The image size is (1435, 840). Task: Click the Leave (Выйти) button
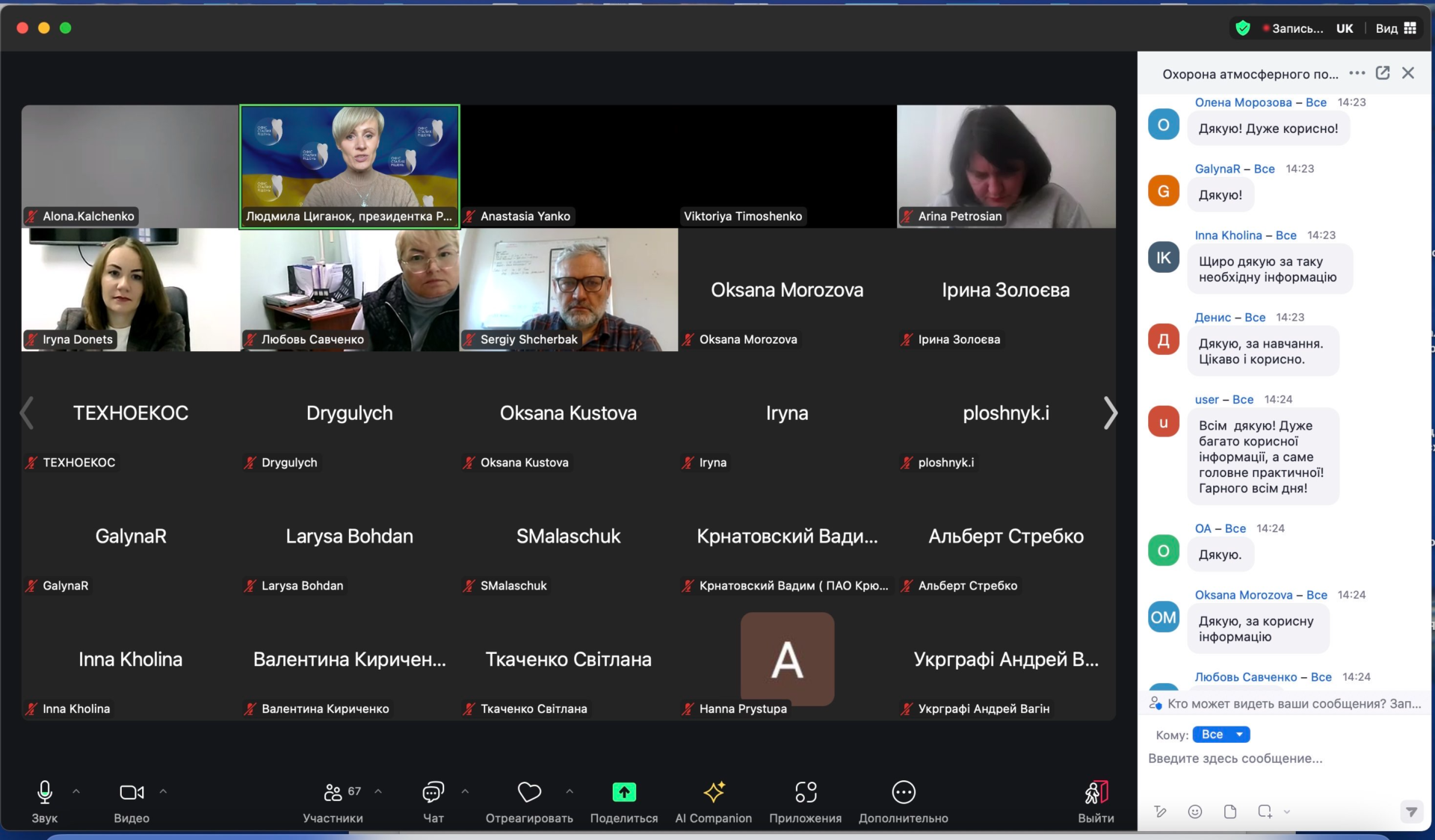click(x=1096, y=793)
